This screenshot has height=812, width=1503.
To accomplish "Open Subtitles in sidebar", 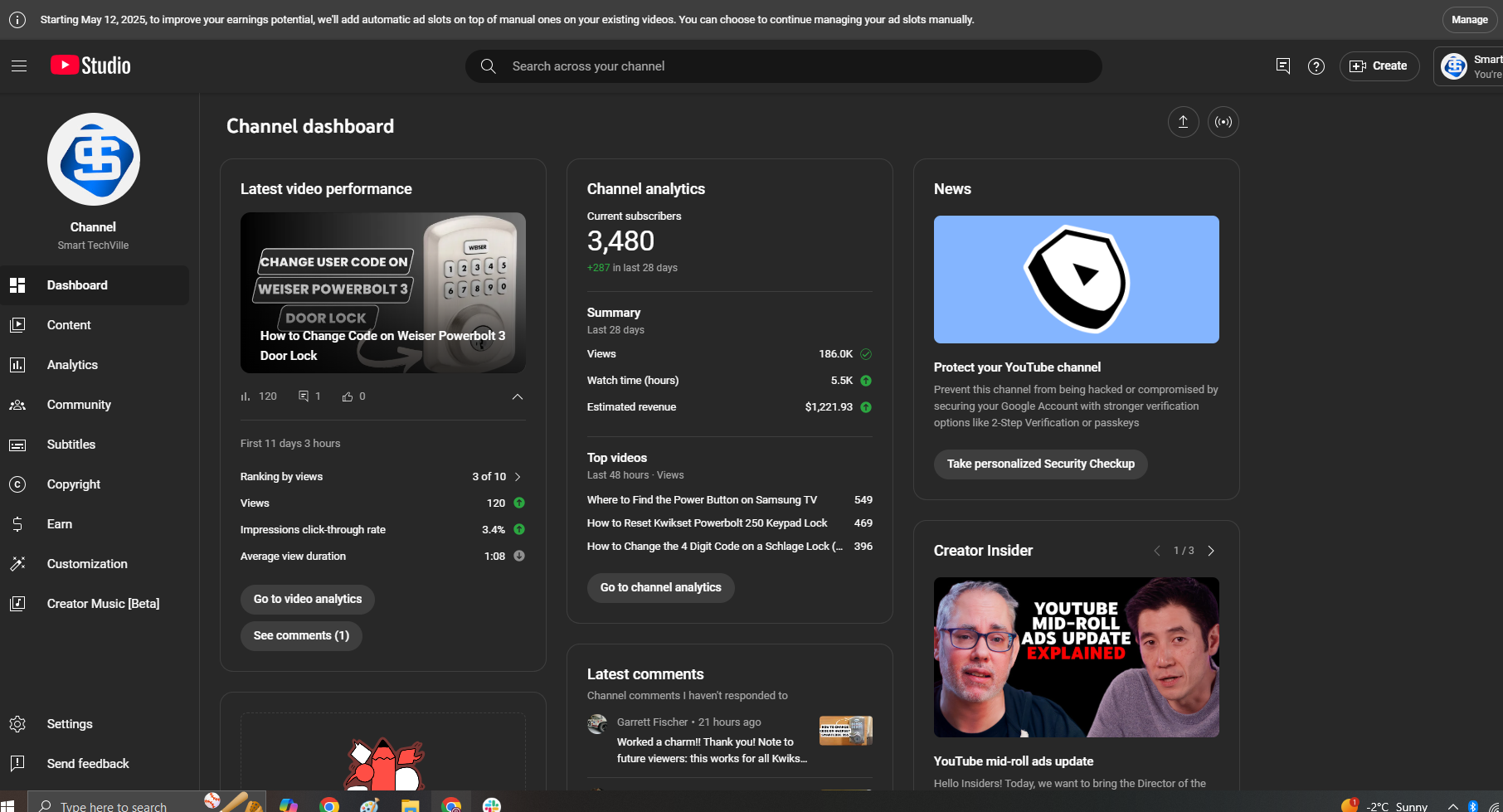I will coord(95,445).
